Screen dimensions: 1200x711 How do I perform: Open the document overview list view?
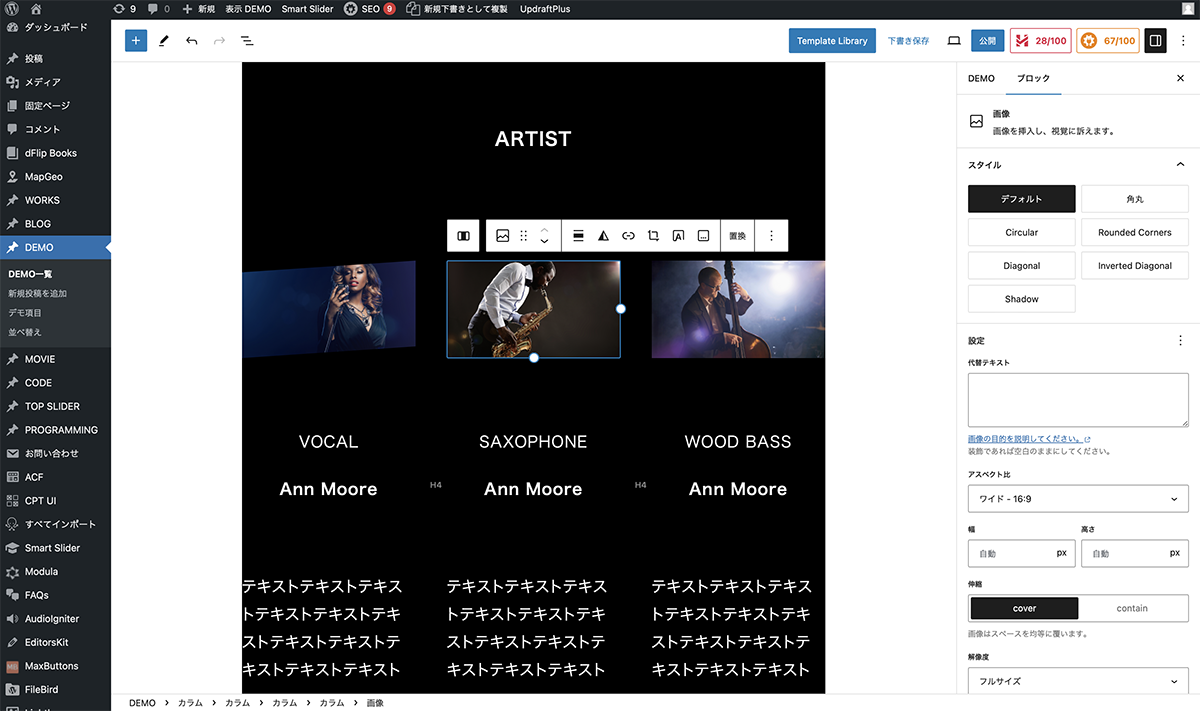pos(247,41)
